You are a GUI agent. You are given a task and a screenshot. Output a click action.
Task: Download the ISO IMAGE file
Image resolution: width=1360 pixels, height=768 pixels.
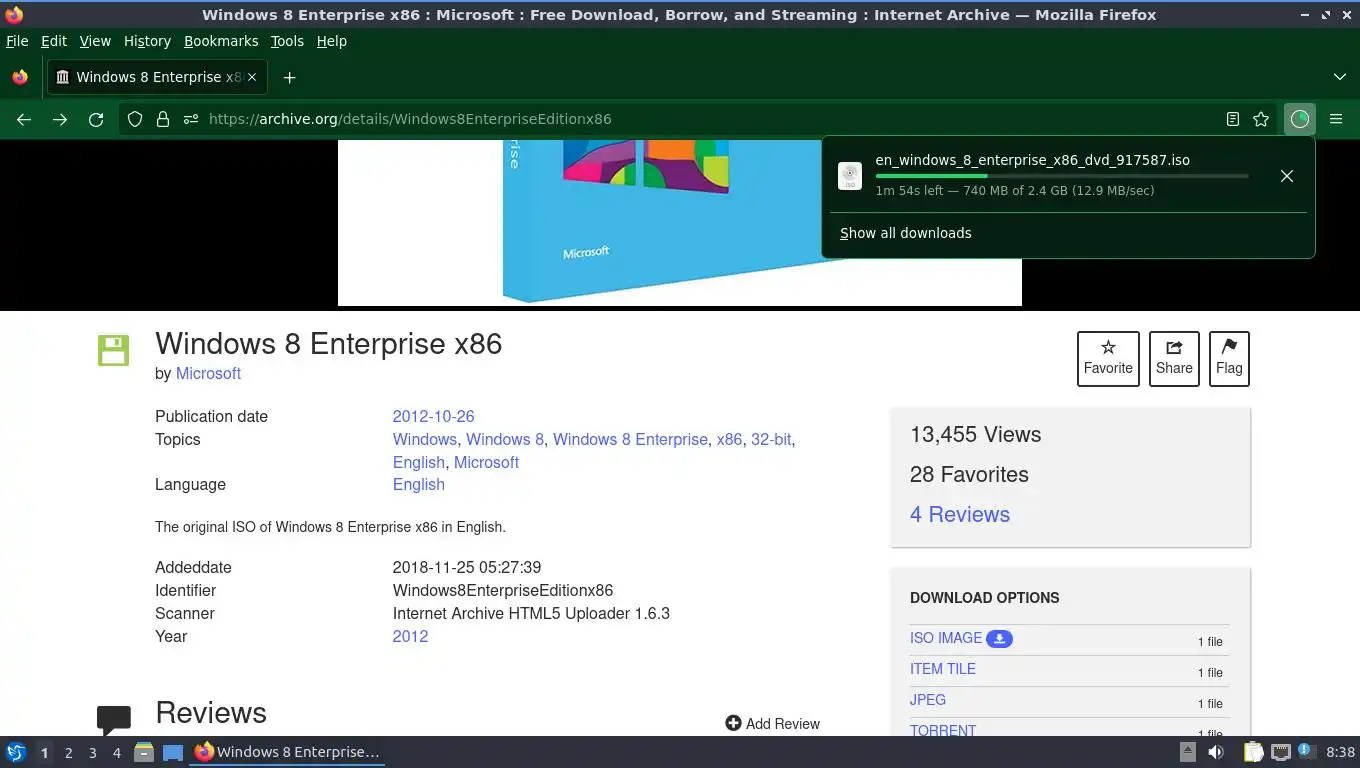(x=946, y=638)
